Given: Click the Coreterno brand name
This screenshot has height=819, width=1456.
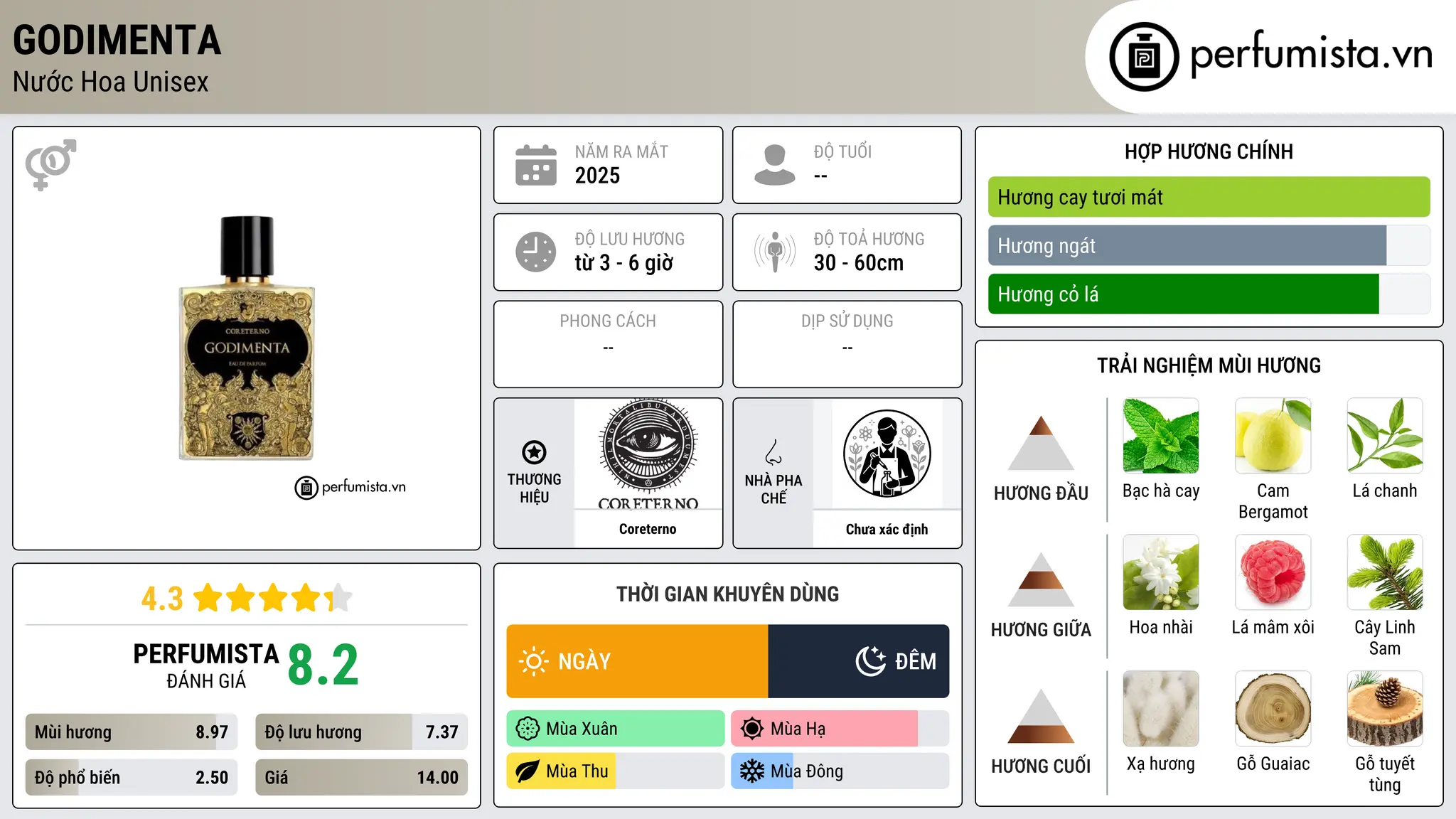Looking at the screenshot, I should (x=648, y=529).
